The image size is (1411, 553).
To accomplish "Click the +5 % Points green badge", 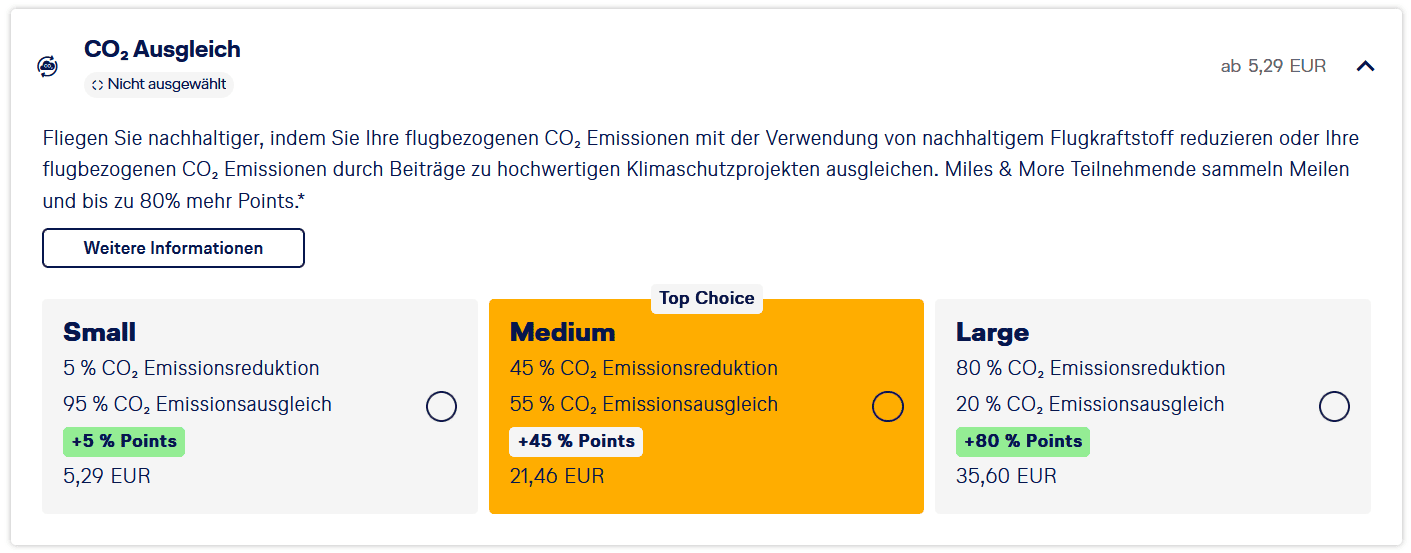I will click(124, 441).
